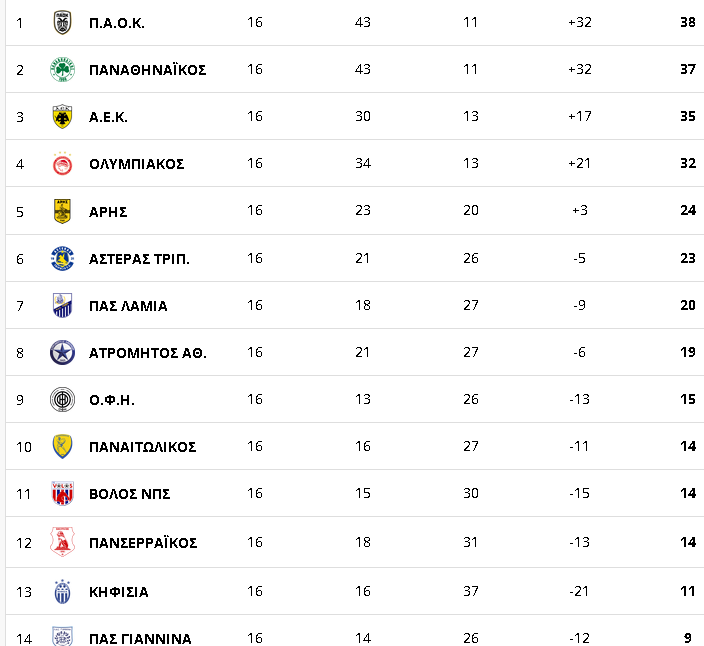Click the Πανσερραϊκός red lion logo
This screenshot has height=646, width=704.
click(62, 542)
